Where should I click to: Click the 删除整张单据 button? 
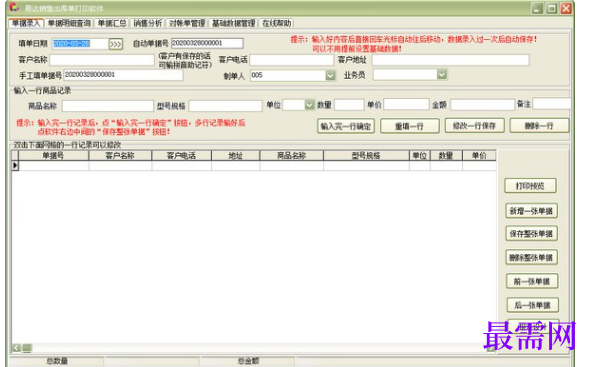(x=532, y=258)
